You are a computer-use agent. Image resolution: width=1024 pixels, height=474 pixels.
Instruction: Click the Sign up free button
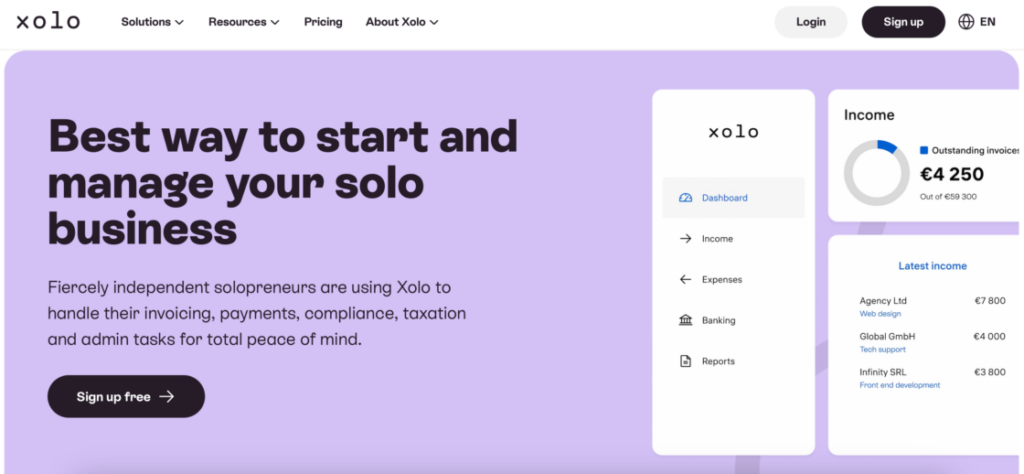point(126,396)
